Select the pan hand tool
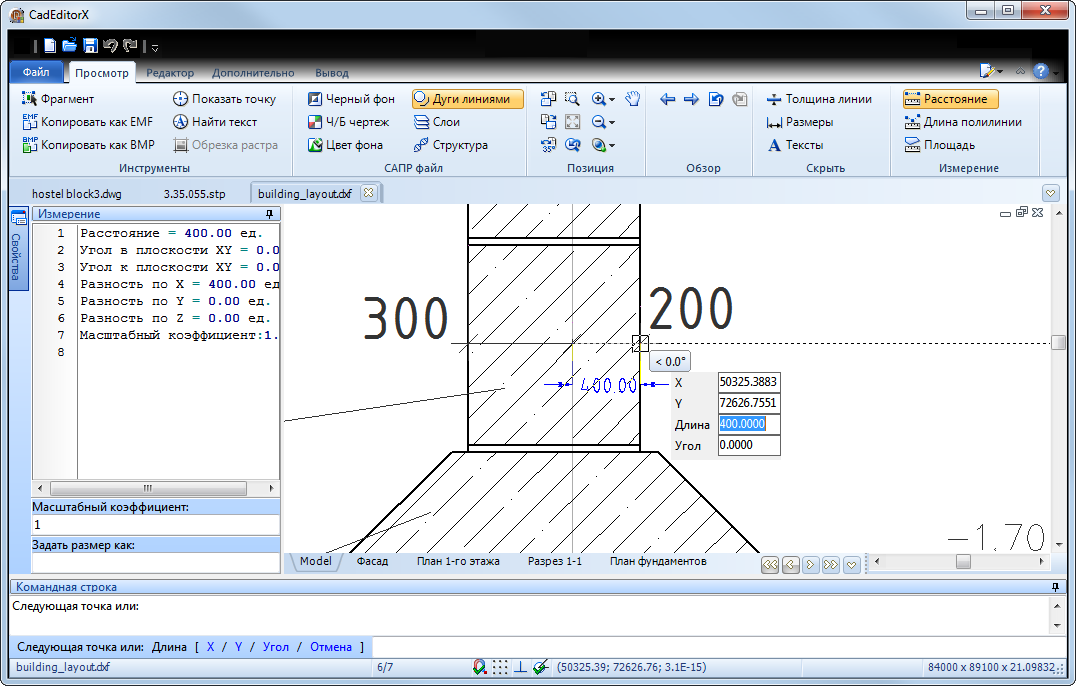Screen dimensions: 1076x686 632,98
